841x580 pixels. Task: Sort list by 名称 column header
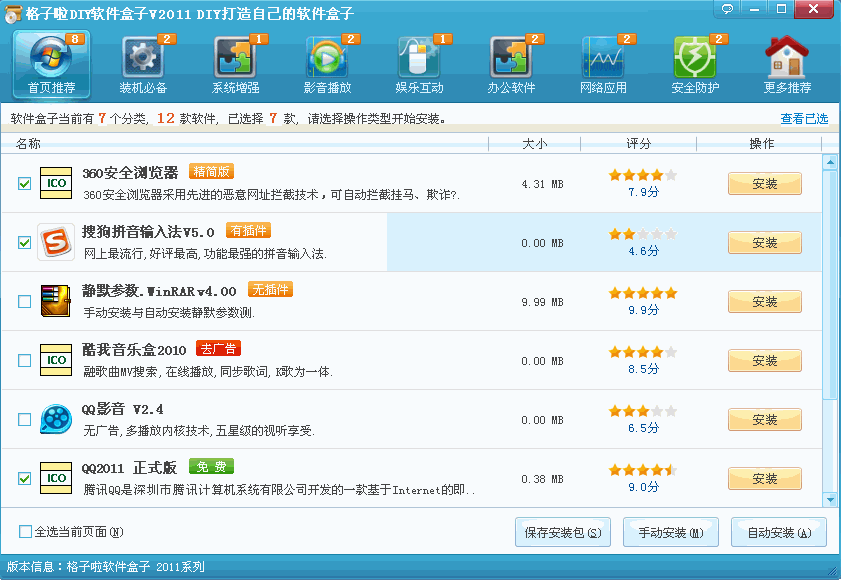[245, 144]
